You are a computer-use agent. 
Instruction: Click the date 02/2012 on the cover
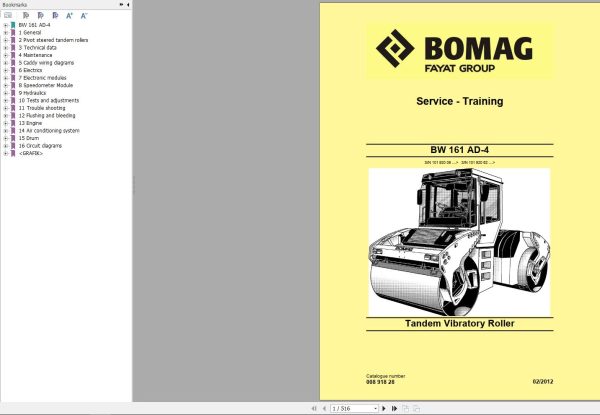coord(543,381)
